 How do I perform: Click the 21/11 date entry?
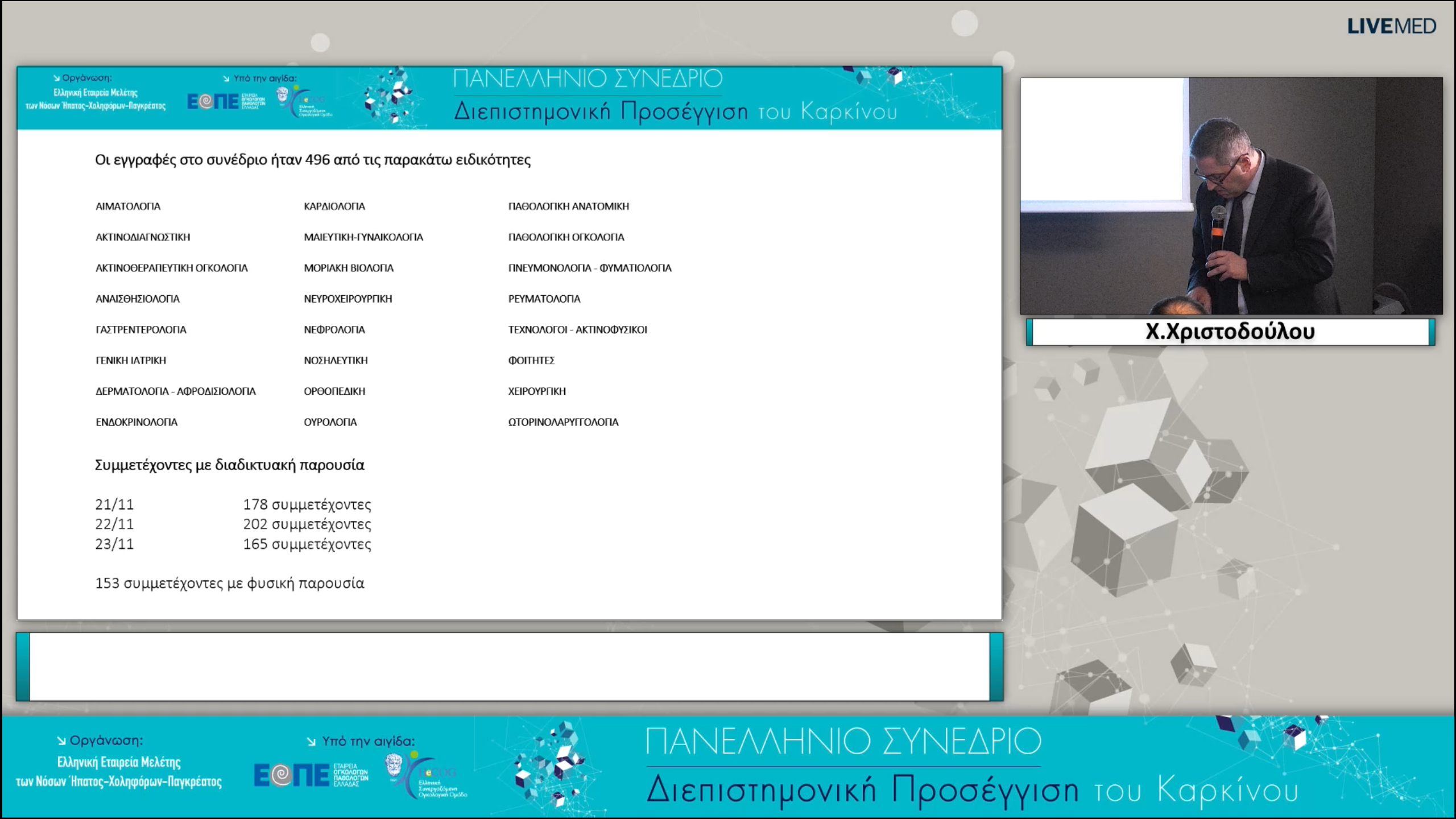click(114, 504)
